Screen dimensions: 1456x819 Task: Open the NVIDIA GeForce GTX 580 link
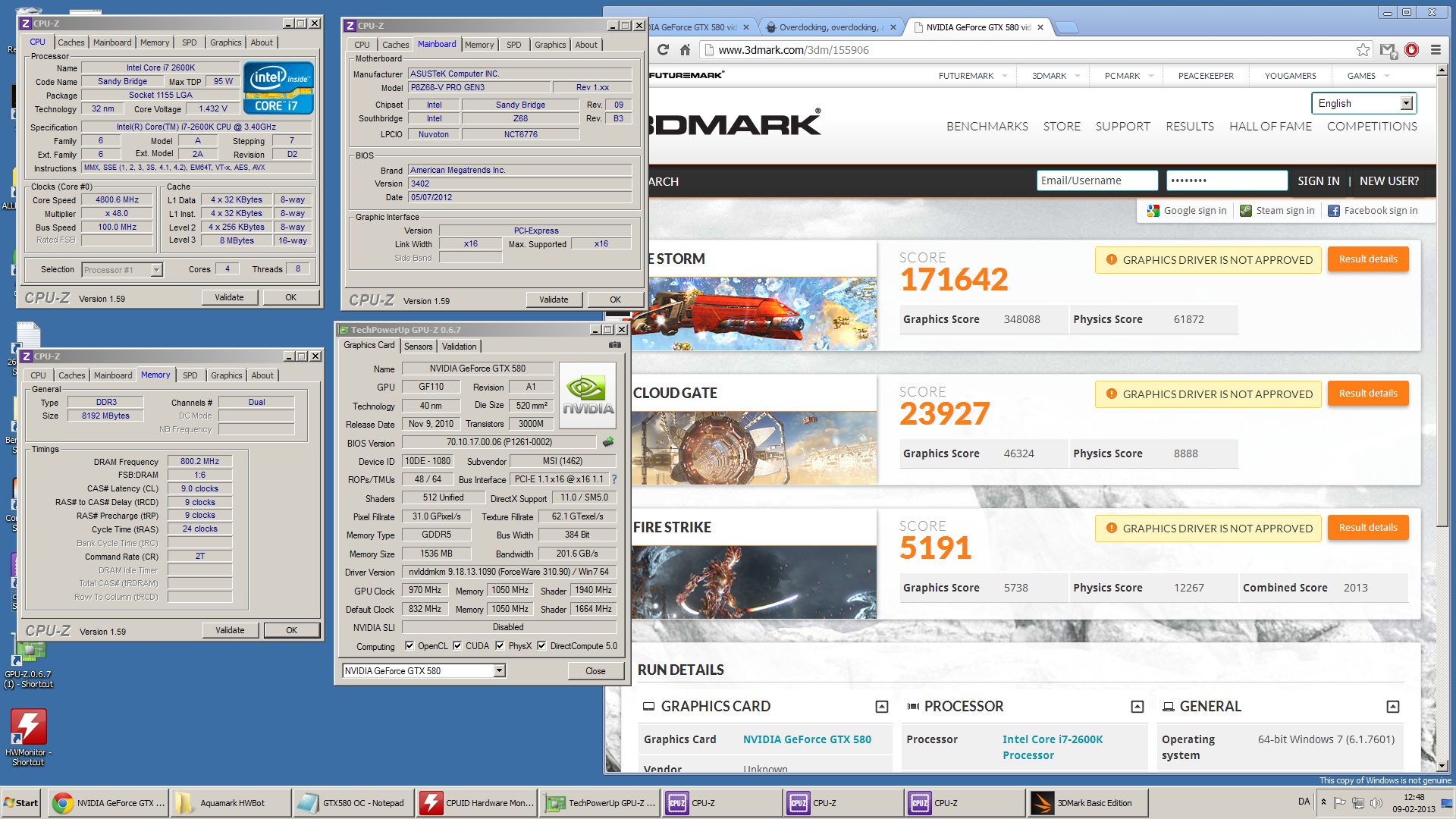[807, 739]
